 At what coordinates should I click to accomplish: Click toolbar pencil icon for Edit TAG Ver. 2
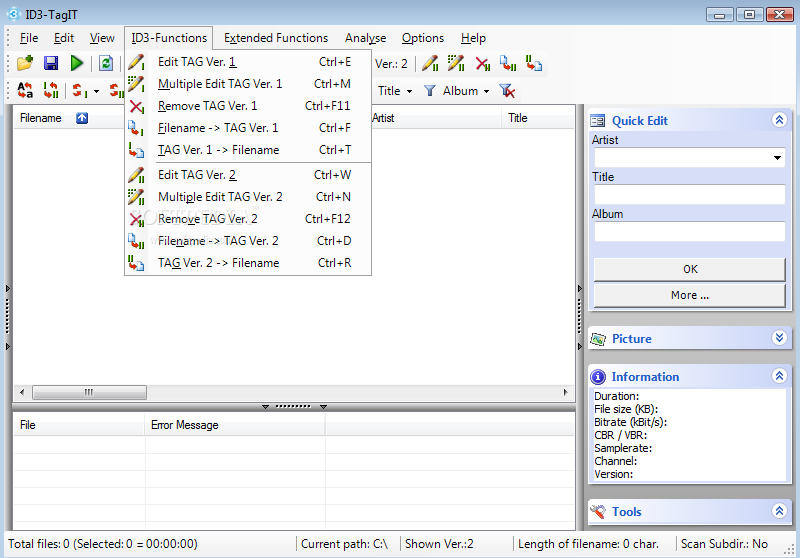(430, 64)
